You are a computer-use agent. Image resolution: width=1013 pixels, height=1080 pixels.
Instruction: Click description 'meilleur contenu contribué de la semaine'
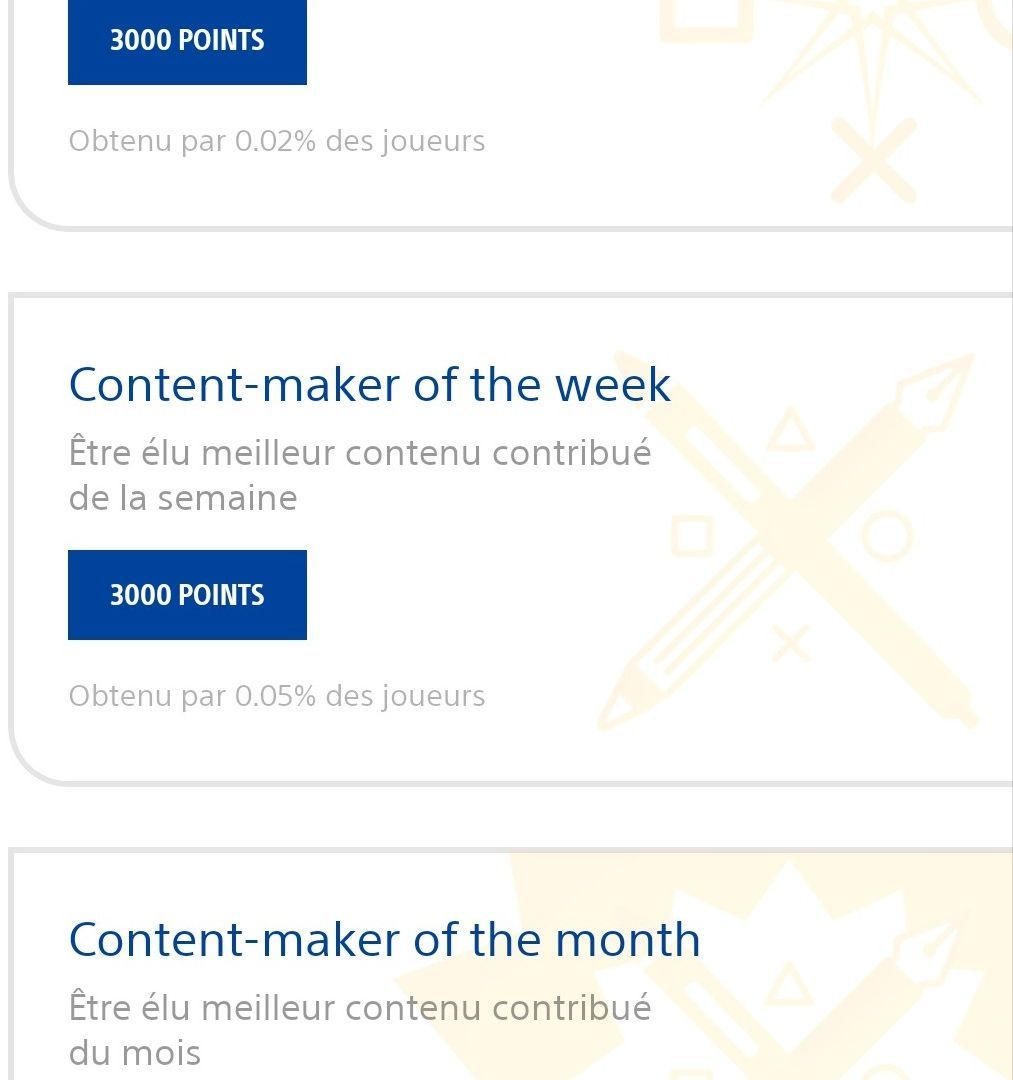tap(360, 475)
